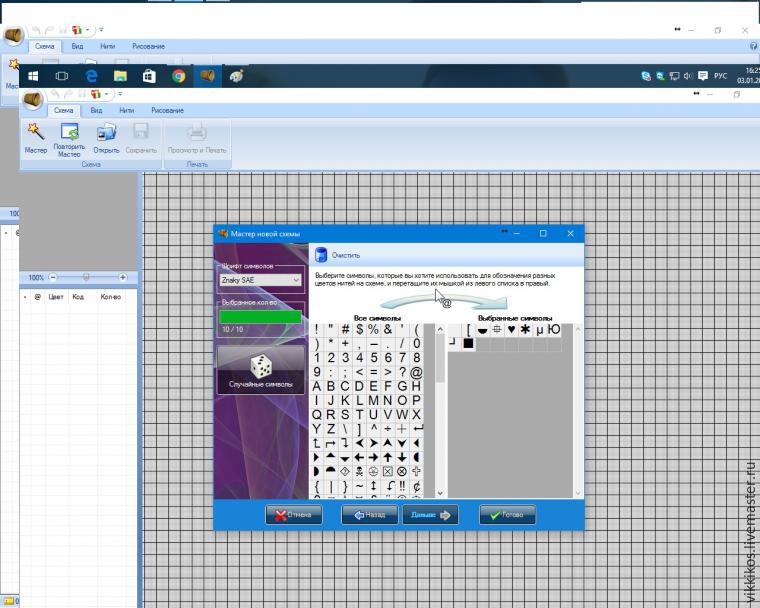
Task: Switch to Рисование tab in front window
Action: (167, 111)
